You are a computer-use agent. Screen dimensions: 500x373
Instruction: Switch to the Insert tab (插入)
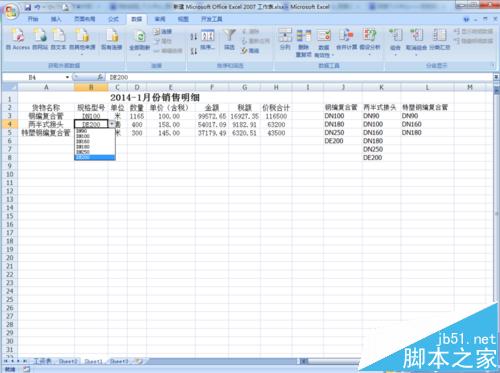click(x=56, y=19)
